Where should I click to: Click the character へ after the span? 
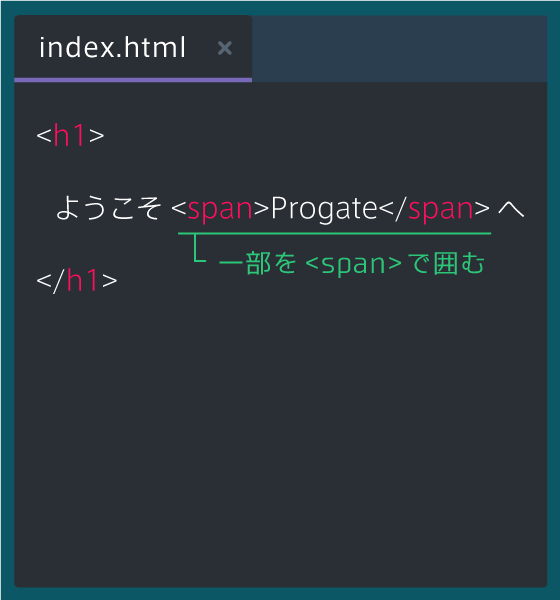tap(511, 209)
